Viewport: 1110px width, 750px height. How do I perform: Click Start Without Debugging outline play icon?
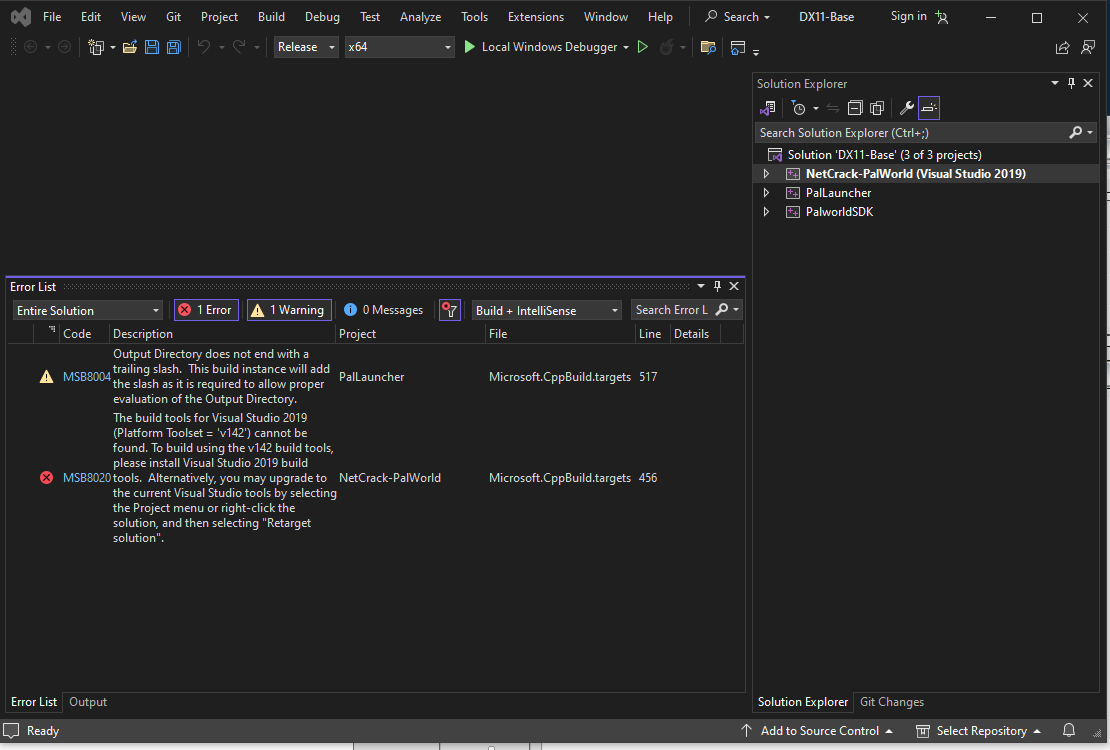[643, 47]
